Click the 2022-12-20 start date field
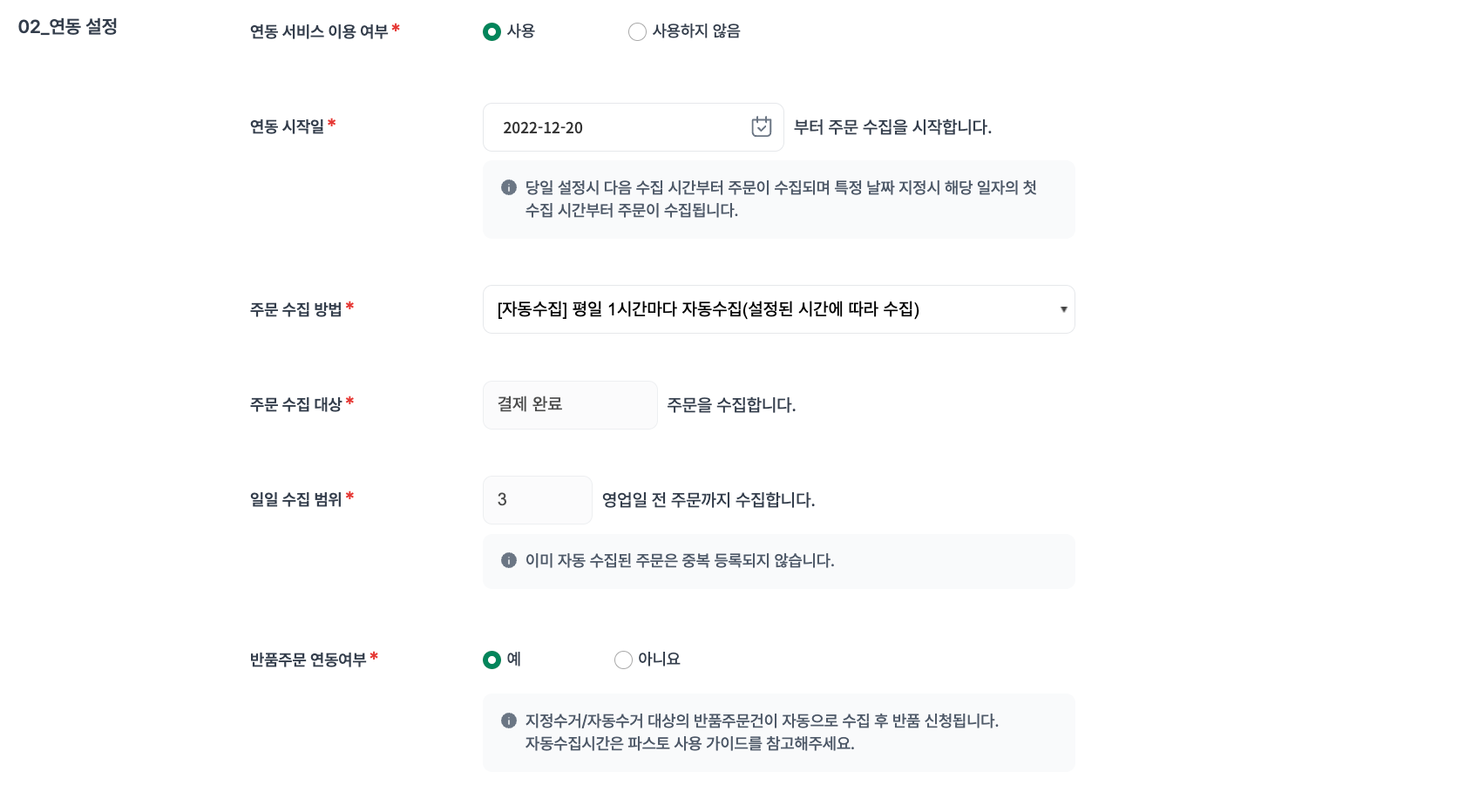The image size is (1478, 812). [633, 127]
